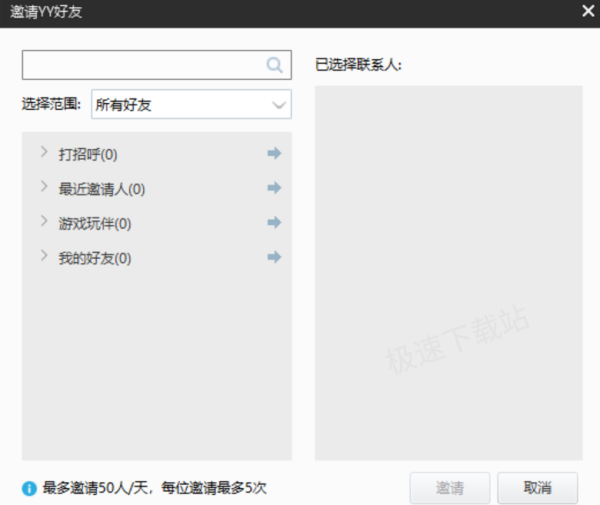Click the arrow icon next to 游戏玩伴
Viewport: 600px width, 505px height.
pyautogui.click(x=274, y=223)
